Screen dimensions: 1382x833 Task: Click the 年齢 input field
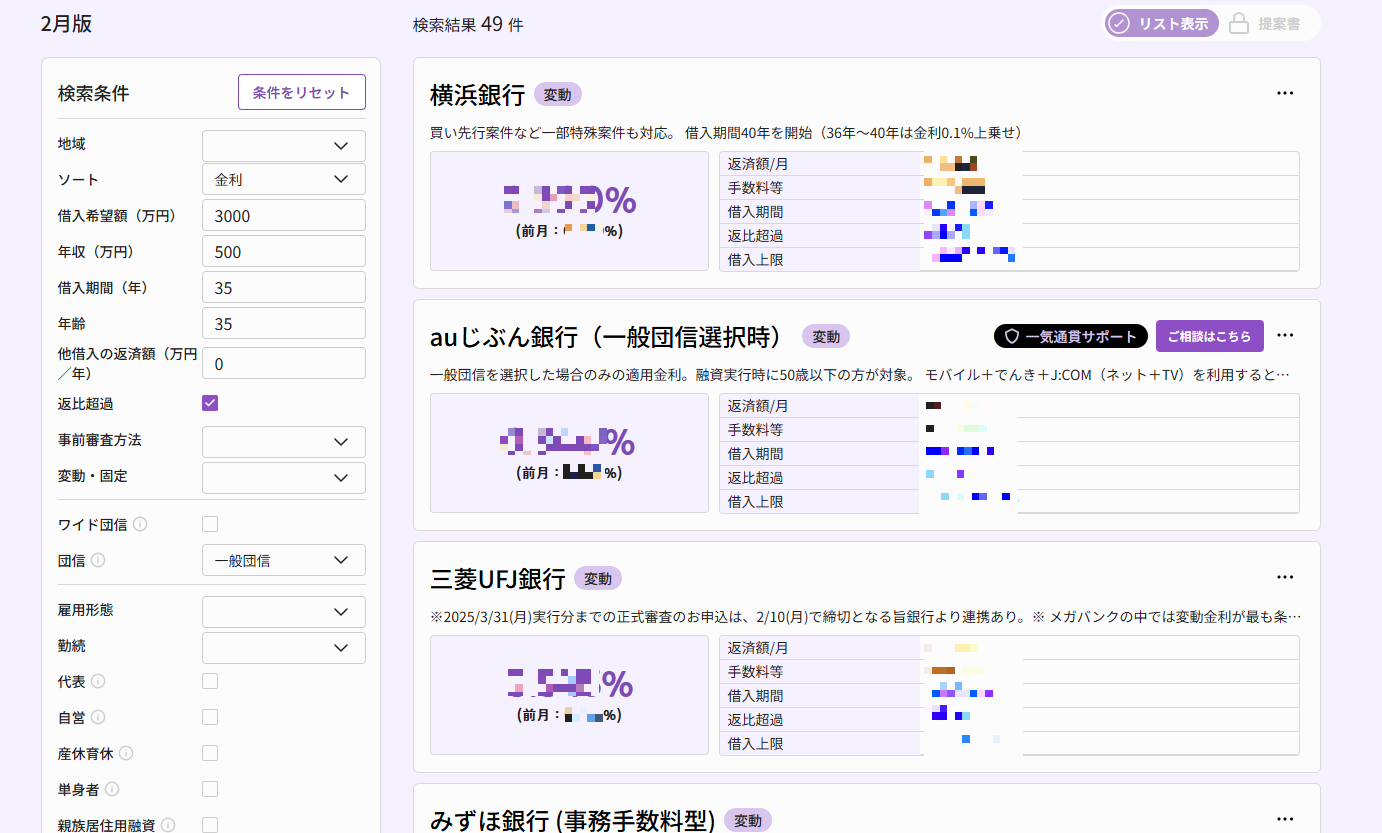[x=284, y=324]
